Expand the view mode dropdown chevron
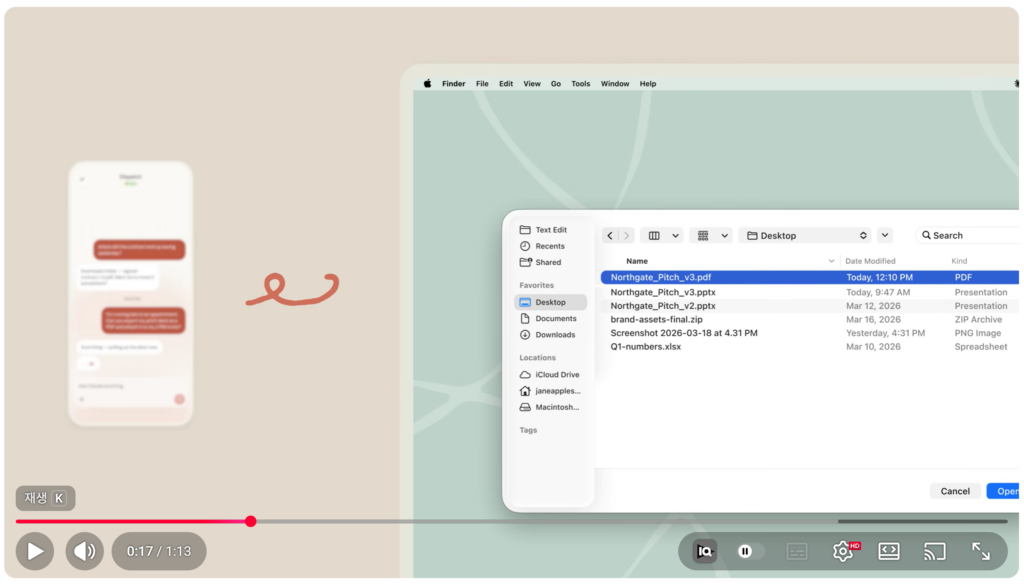 [x=675, y=235]
